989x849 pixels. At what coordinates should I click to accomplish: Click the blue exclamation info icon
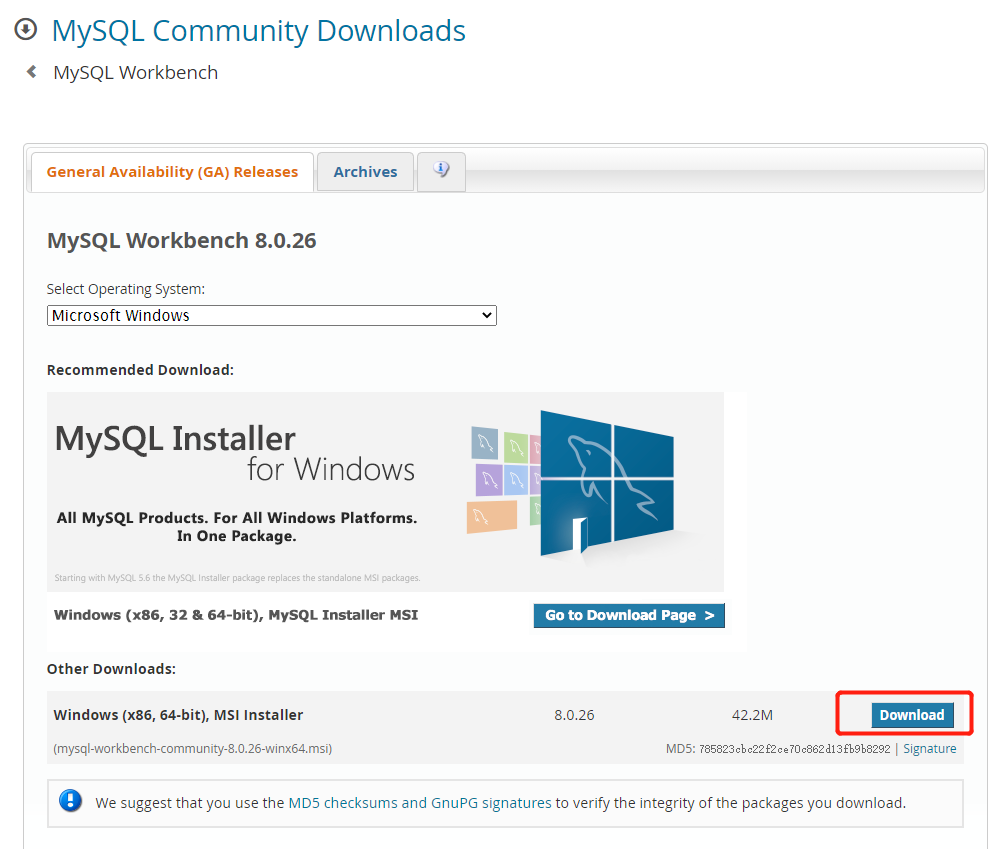click(71, 801)
